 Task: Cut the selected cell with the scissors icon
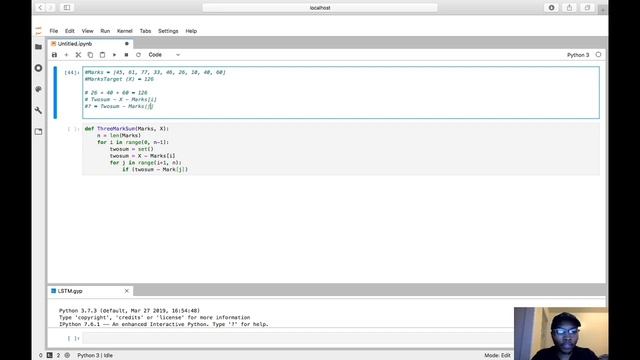[78, 55]
